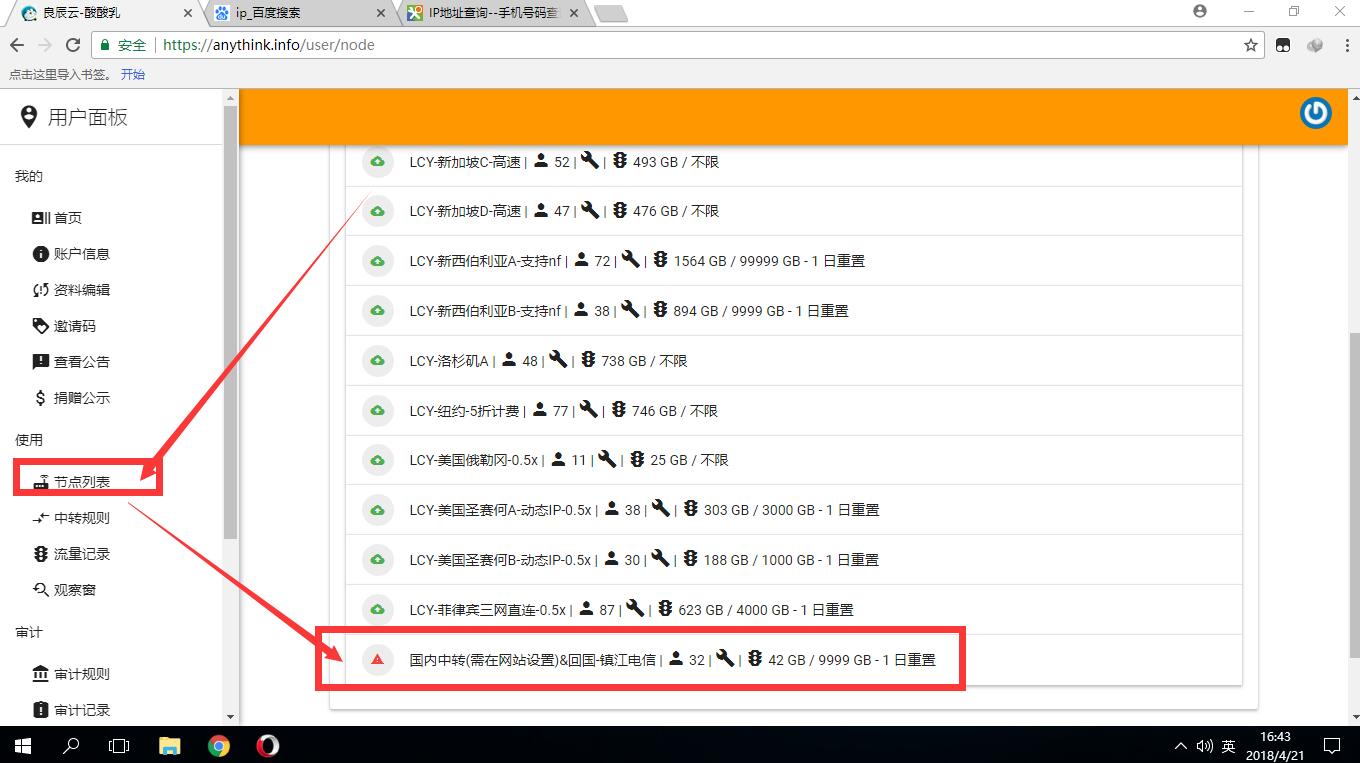Click the address bar URL field

click(x=700, y=45)
